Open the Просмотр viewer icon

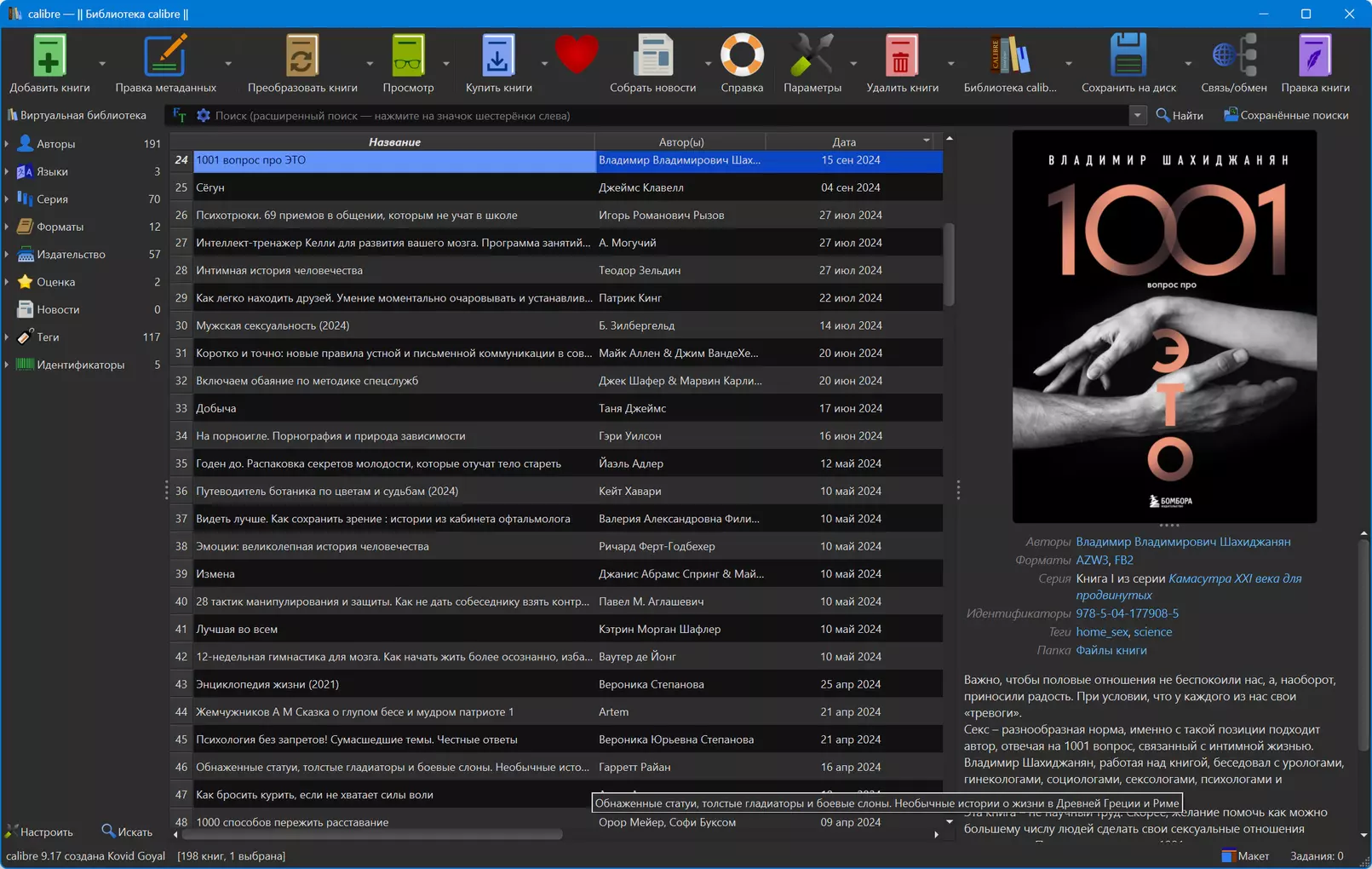(408, 55)
